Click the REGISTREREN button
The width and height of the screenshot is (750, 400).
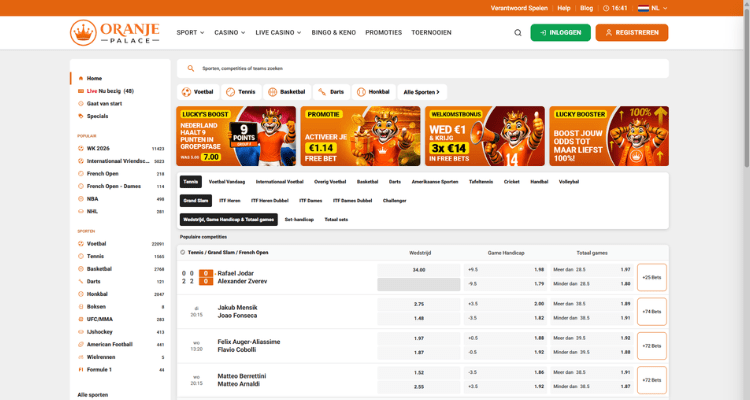[632, 33]
